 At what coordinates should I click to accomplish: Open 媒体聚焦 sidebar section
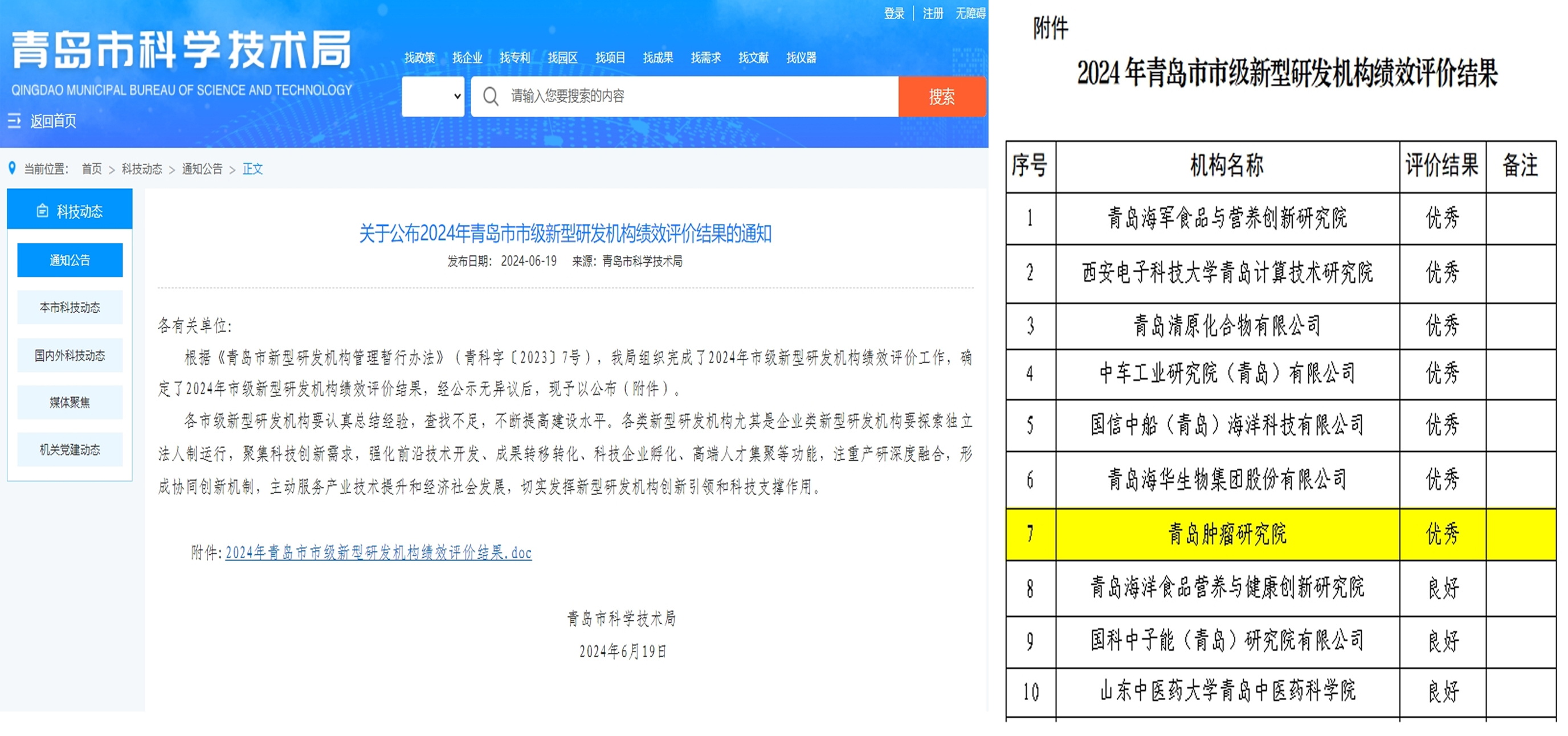pos(70,402)
